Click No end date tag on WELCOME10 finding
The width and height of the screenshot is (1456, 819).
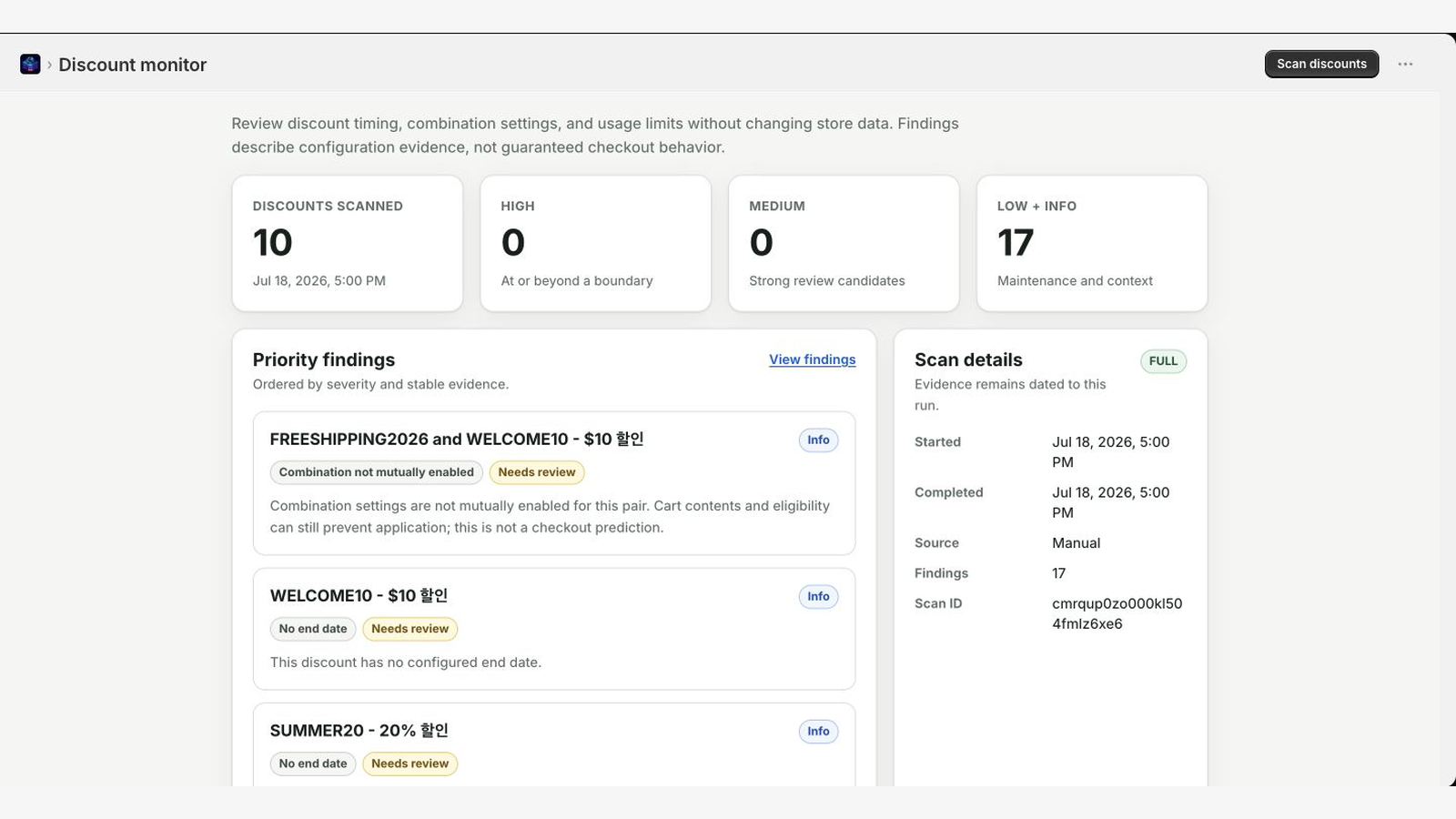tap(313, 629)
